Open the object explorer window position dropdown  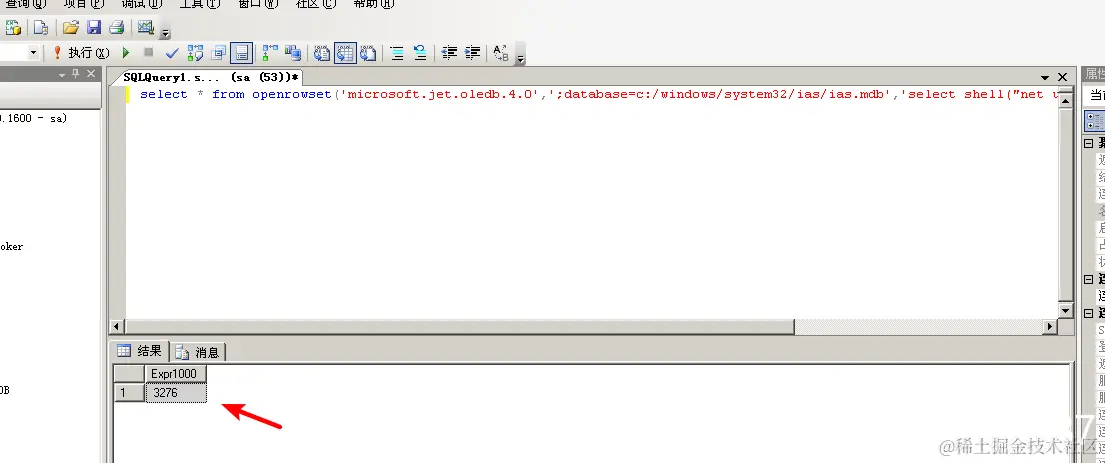pyautogui.click(x=62, y=74)
